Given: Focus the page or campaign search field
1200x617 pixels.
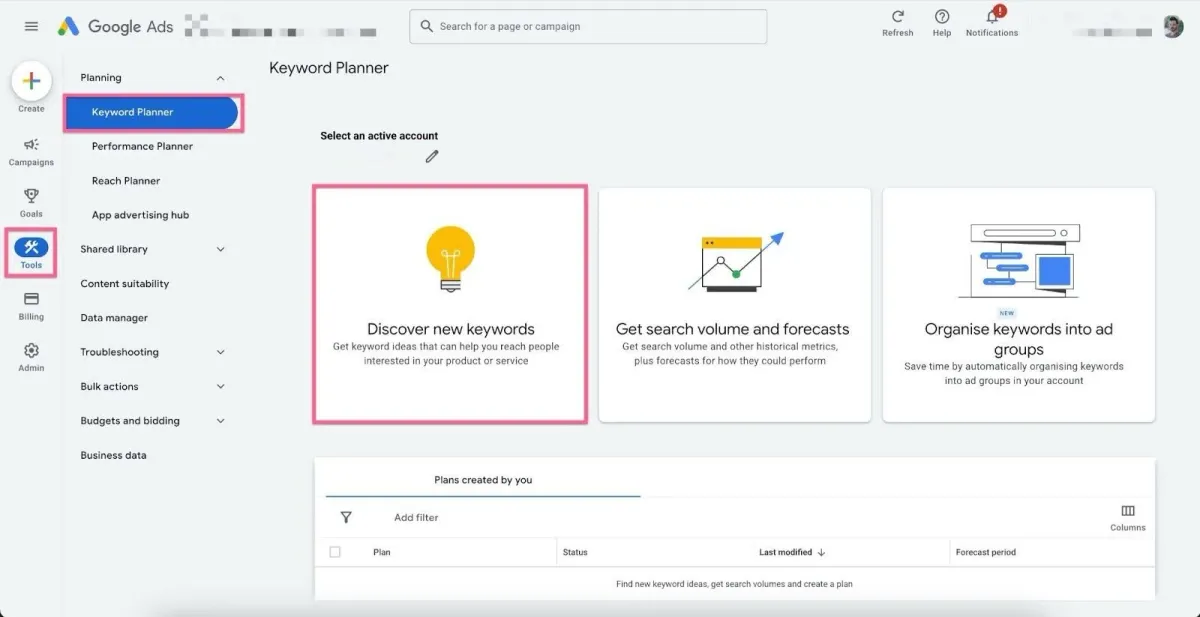Looking at the screenshot, I should (588, 27).
